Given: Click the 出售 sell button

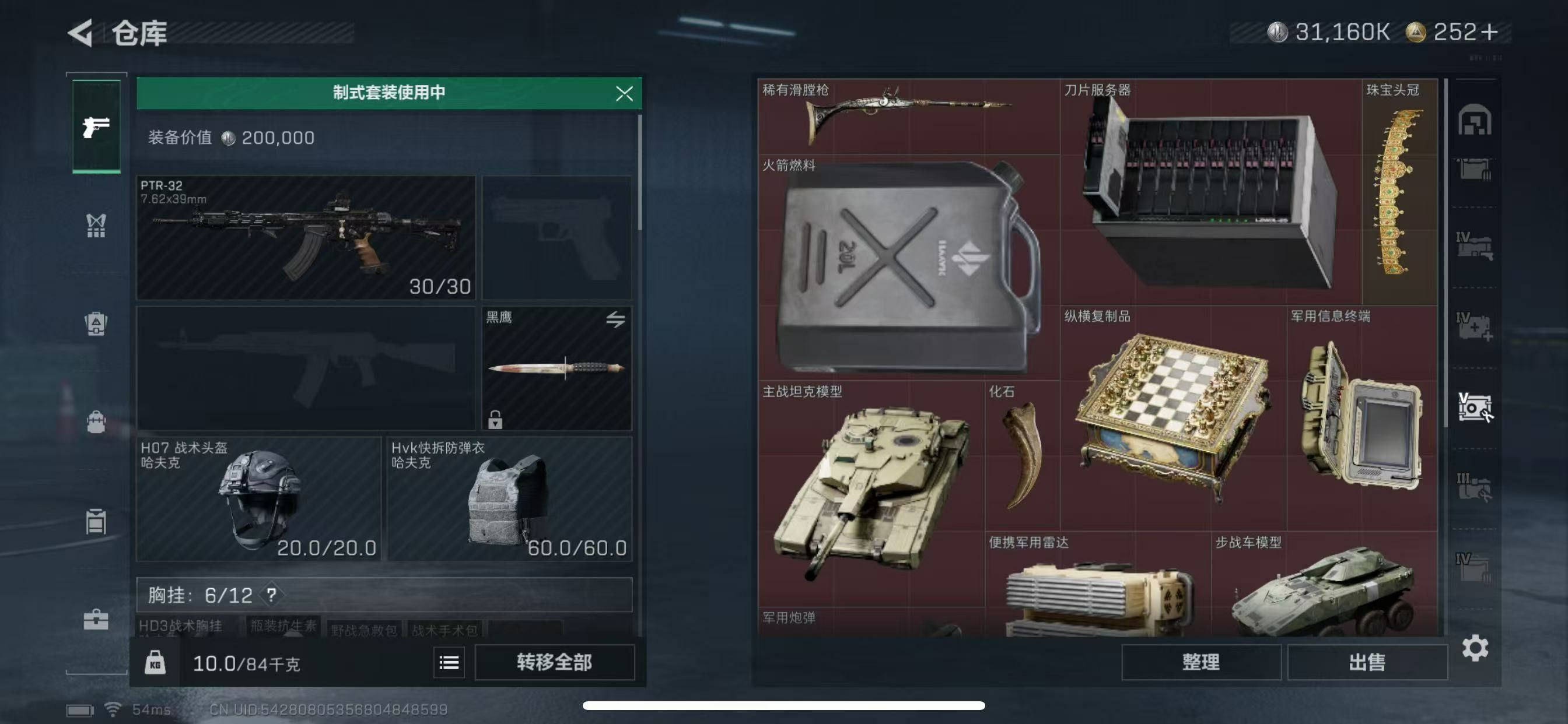Looking at the screenshot, I should 1367,662.
